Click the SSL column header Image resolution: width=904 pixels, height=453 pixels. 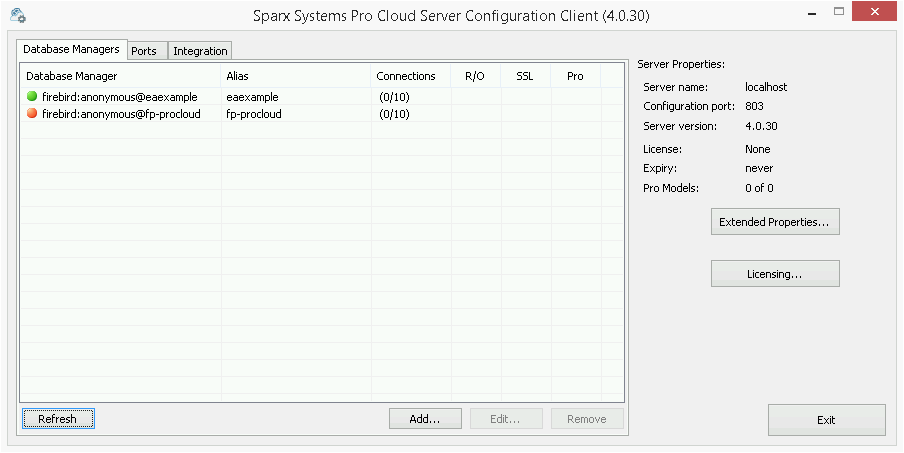coord(525,76)
